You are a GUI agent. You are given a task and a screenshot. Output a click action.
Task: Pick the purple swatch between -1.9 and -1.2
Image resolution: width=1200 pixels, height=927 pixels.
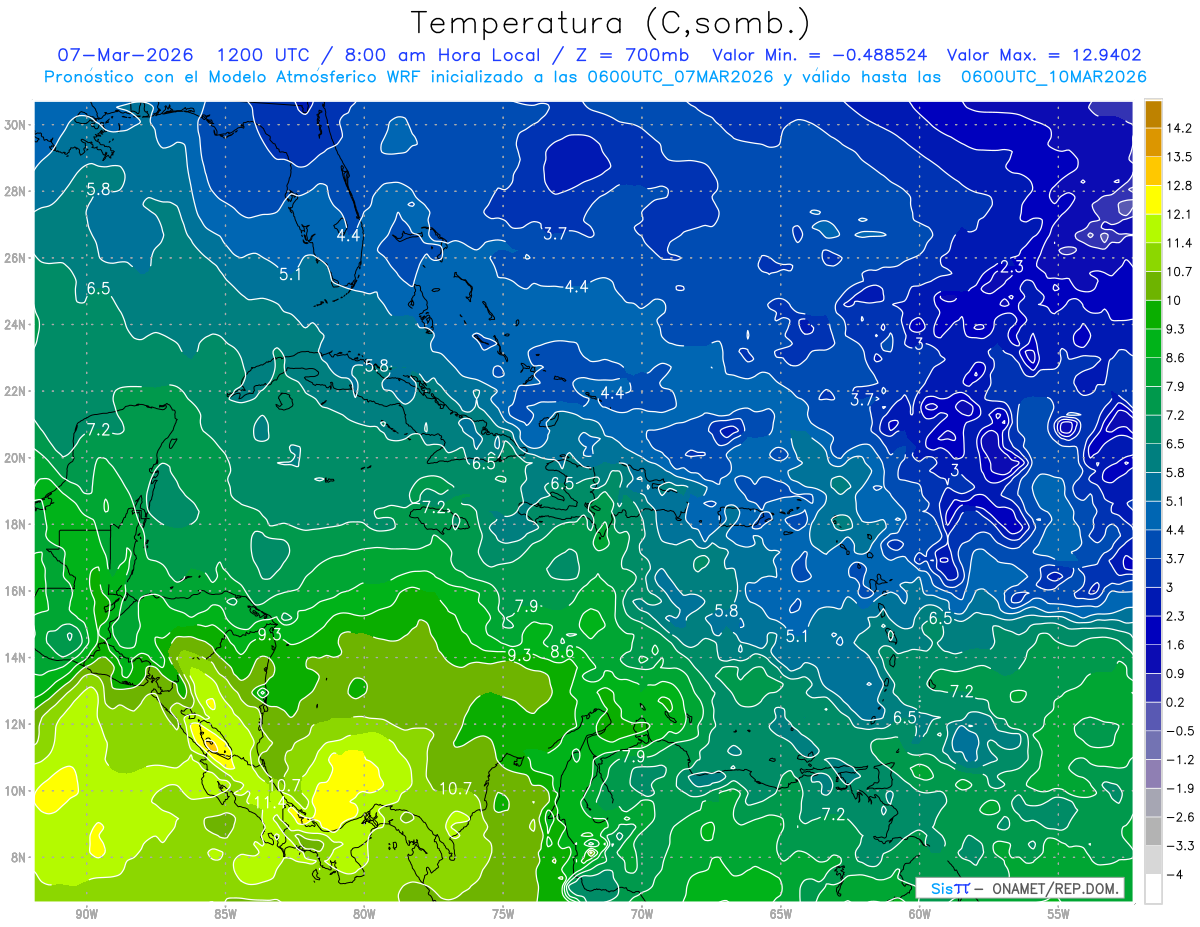coord(1153,773)
